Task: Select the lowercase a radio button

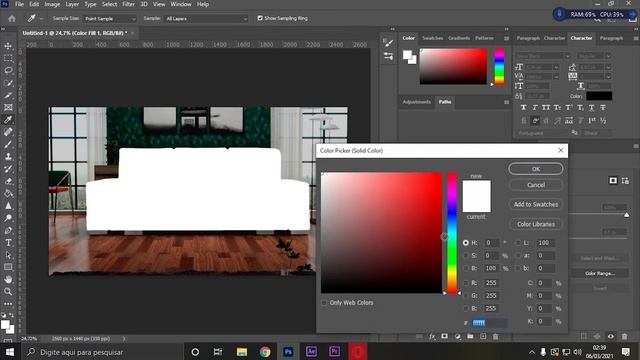Action: click(518, 256)
